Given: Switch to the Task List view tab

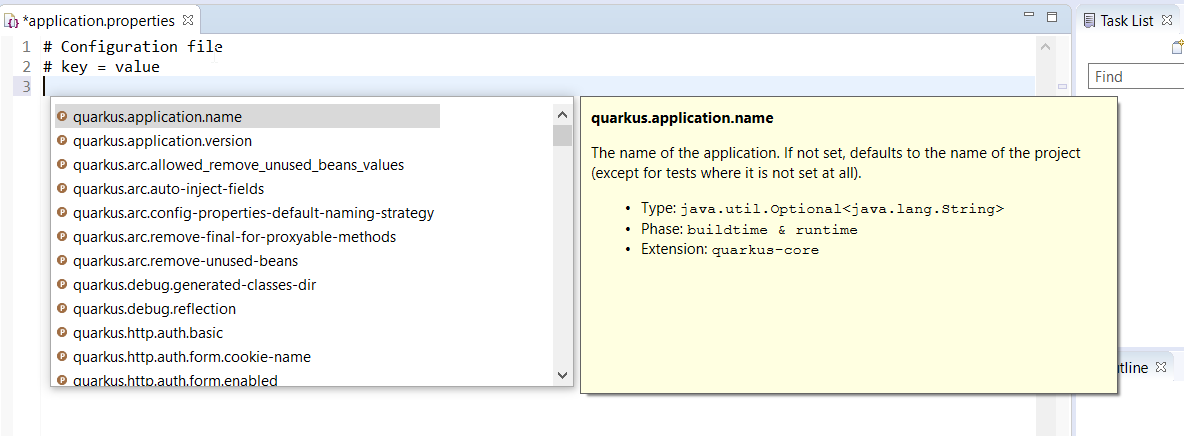Looking at the screenshot, I should tap(1126, 20).
